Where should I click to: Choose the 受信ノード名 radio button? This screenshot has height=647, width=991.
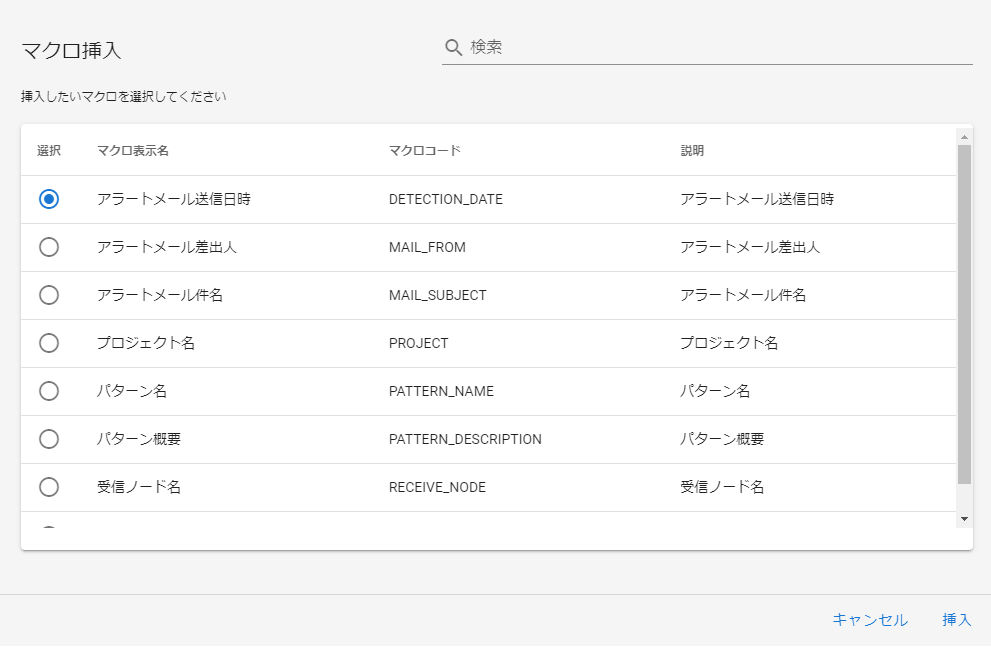tap(49, 487)
